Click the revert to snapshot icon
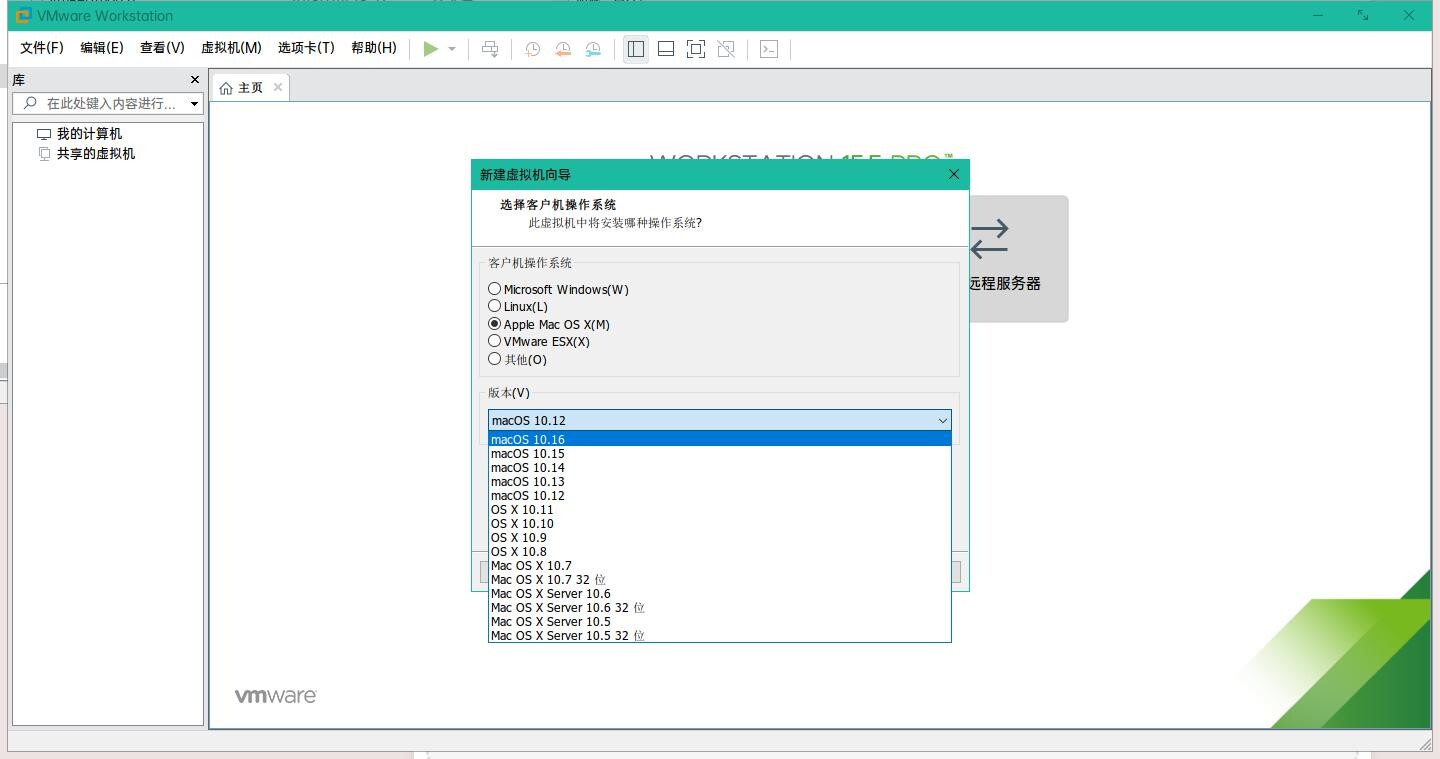Screen dimensions: 1440x759 pyautogui.click(x=563, y=49)
